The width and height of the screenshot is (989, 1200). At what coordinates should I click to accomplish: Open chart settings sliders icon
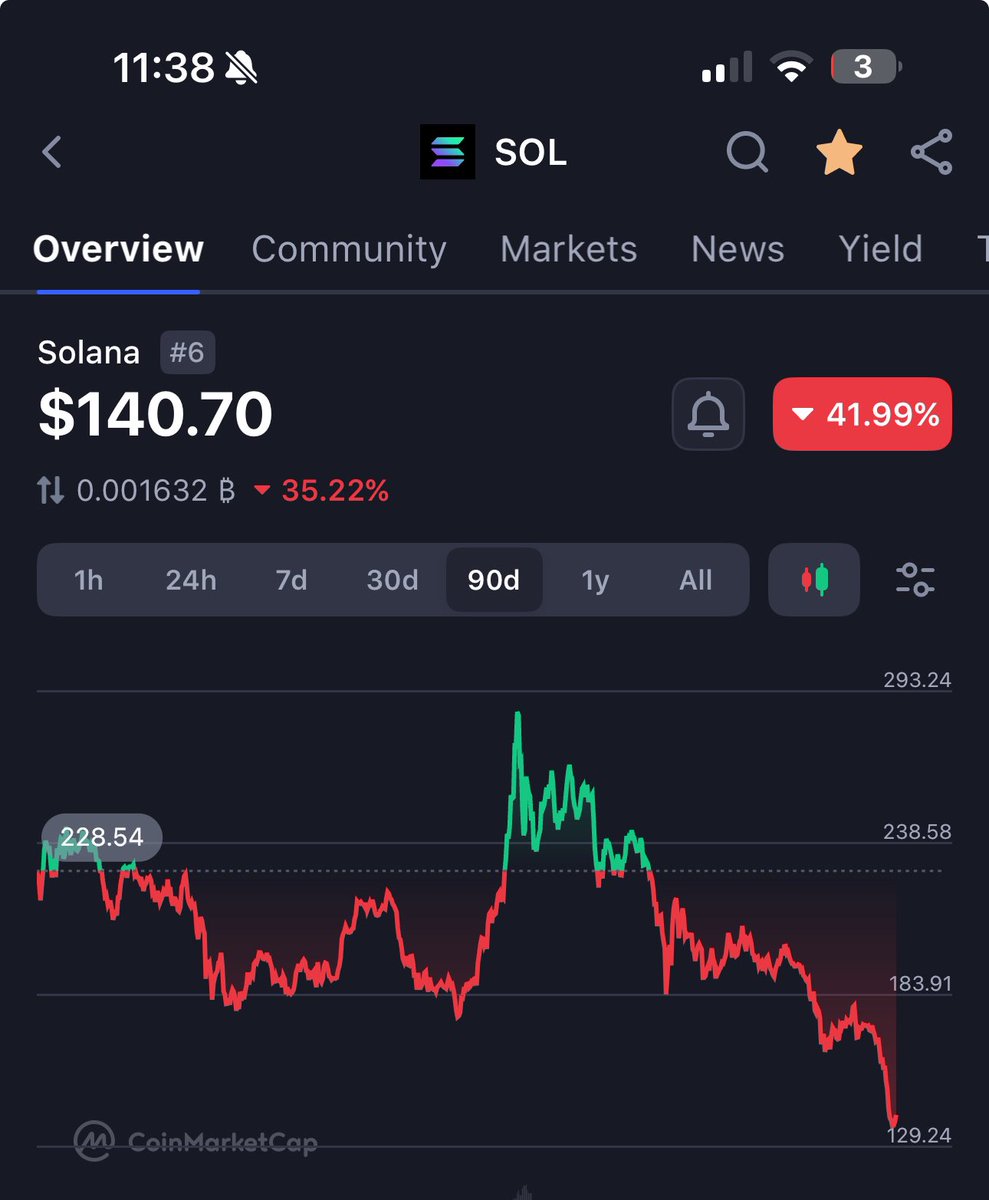click(915, 580)
